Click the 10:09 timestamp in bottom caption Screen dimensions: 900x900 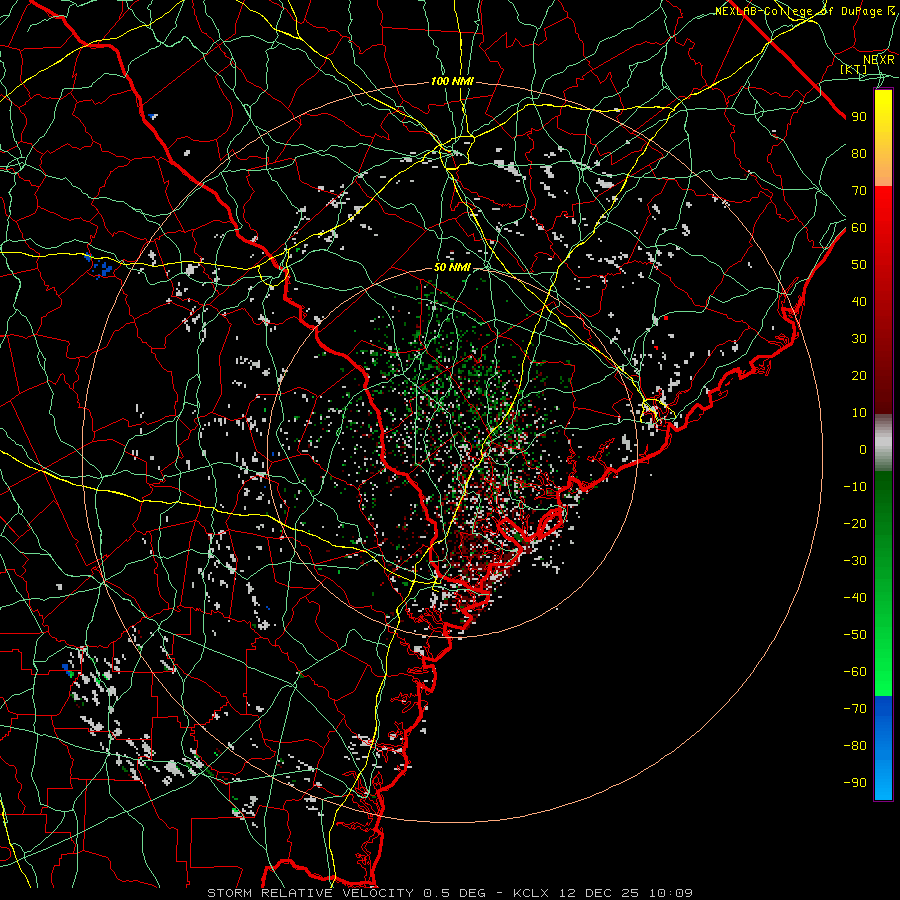[x=671, y=893]
